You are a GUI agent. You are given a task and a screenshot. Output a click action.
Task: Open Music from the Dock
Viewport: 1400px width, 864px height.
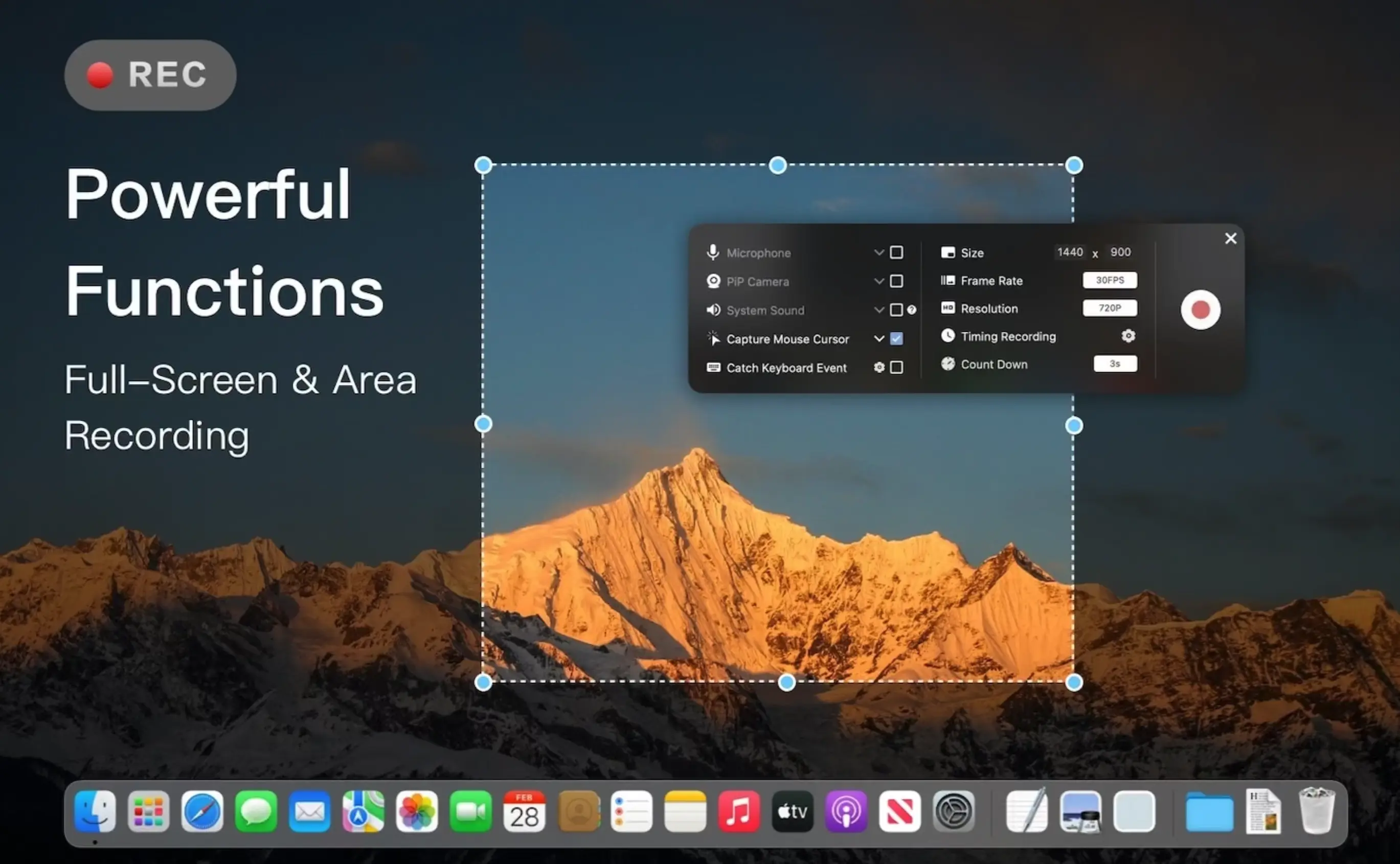pos(739,811)
